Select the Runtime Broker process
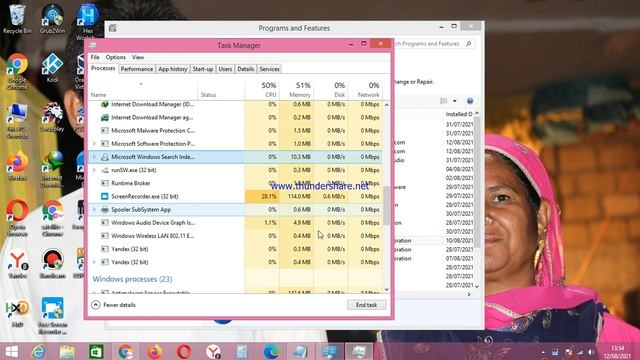This screenshot has height=360, width=640. tap(236, 183)
